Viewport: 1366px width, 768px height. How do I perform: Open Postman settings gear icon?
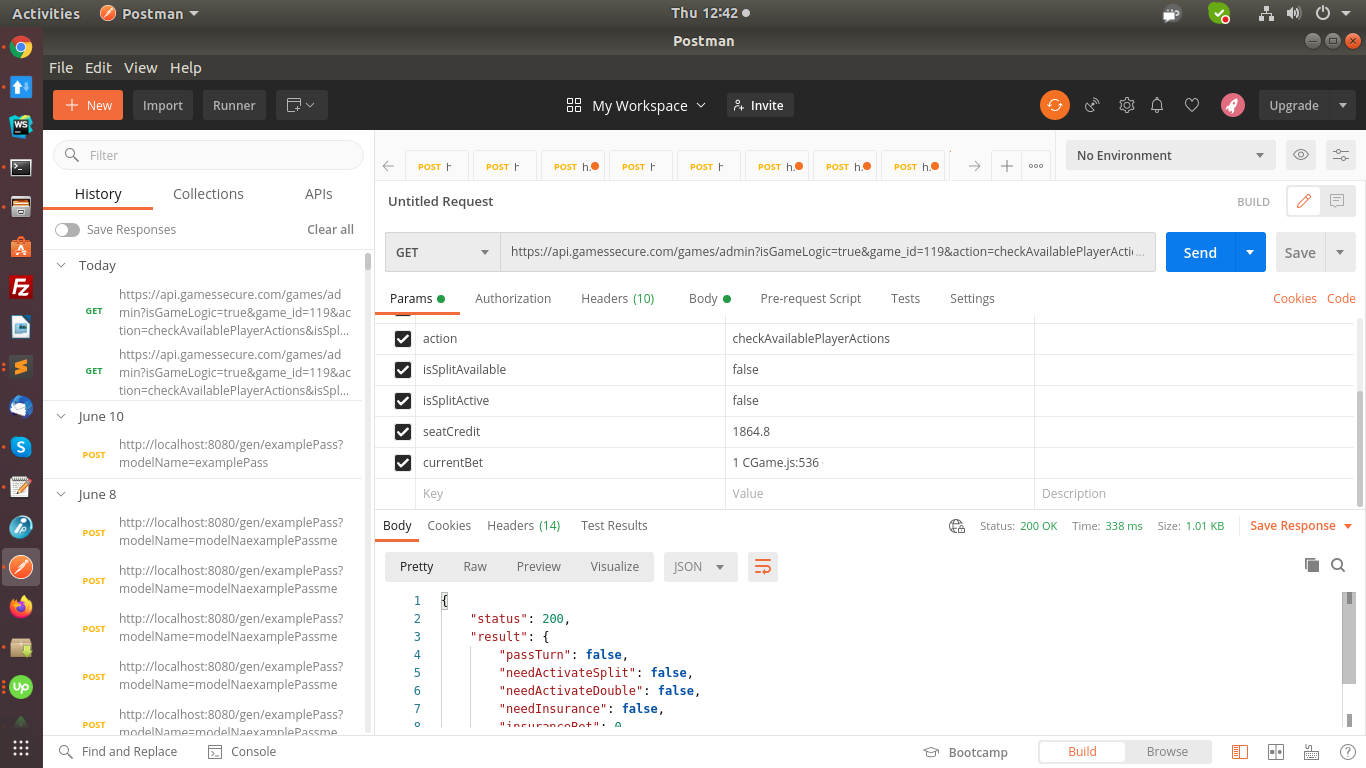click(1126, 105)
